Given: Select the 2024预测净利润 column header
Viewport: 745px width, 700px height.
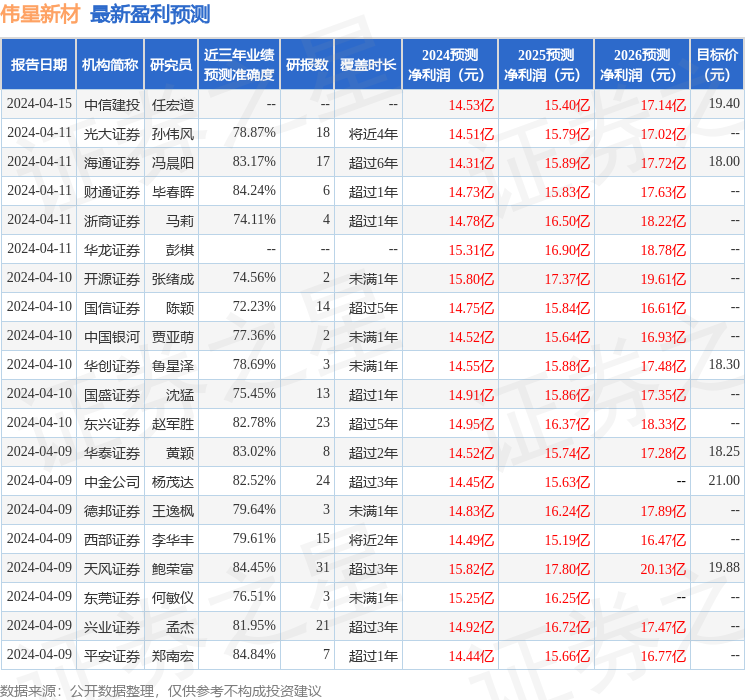Looking at the screenshot, I should (450, 65).
